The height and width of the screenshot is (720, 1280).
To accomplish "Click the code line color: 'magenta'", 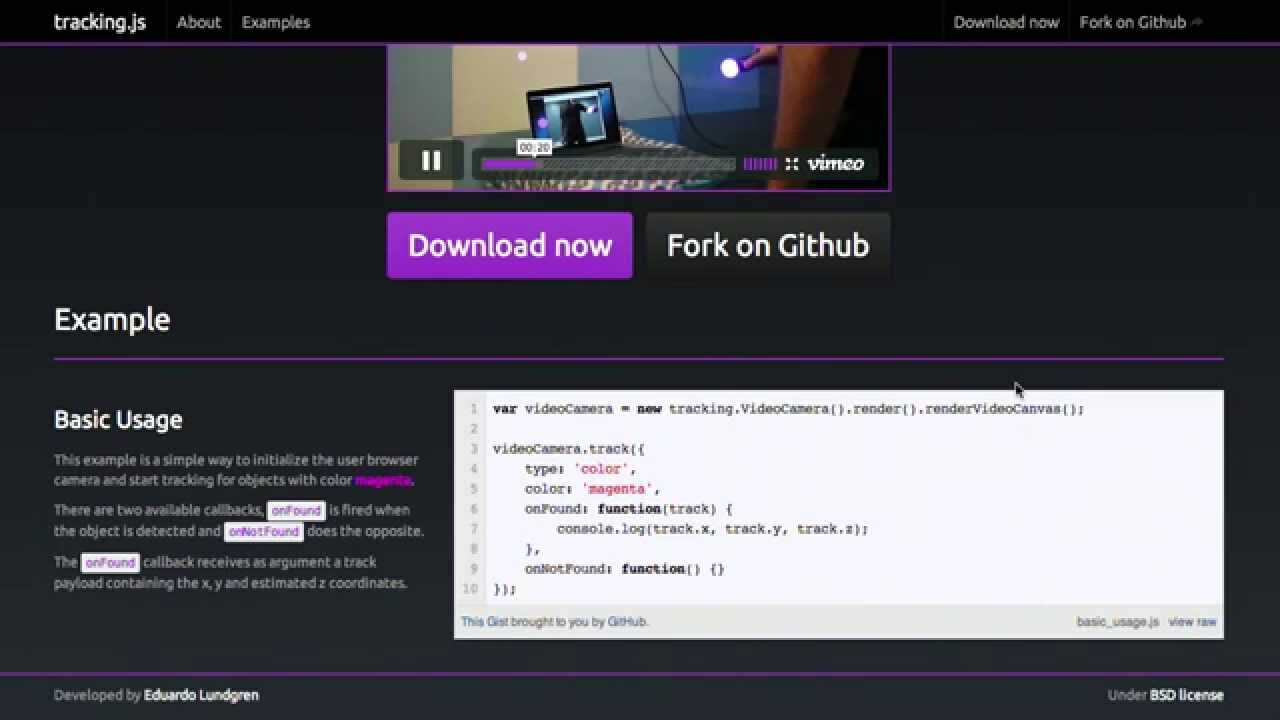I will [x=593, y=489].
